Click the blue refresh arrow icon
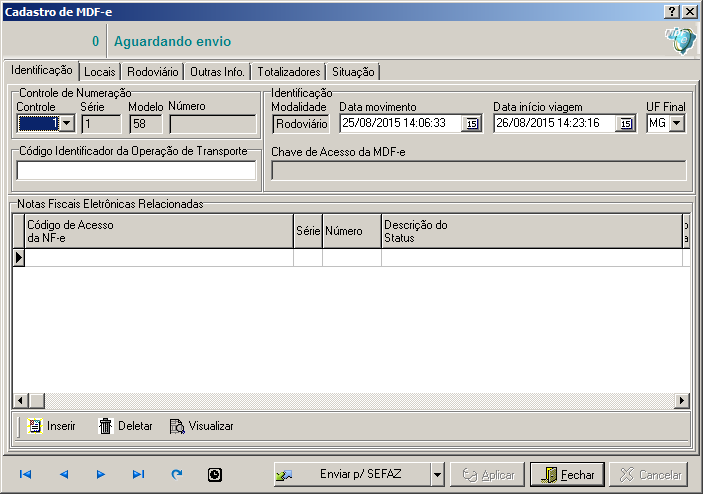Viewport: 703px width, 494px height. click(x=177, y=474)
